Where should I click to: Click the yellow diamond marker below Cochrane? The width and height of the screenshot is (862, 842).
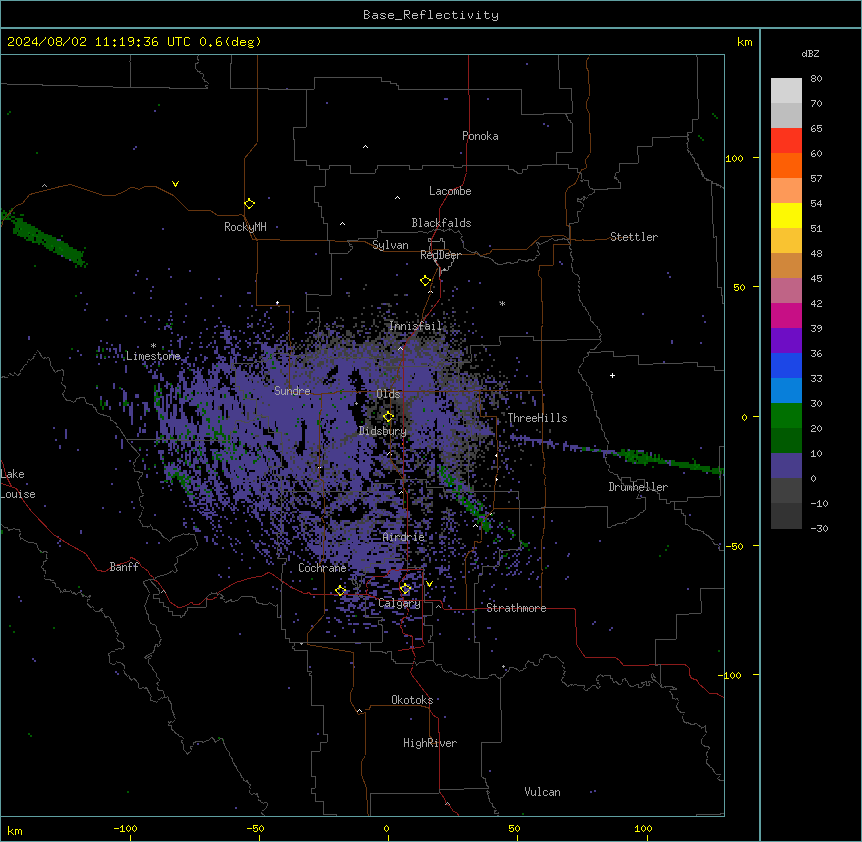[x=341, y=590]
